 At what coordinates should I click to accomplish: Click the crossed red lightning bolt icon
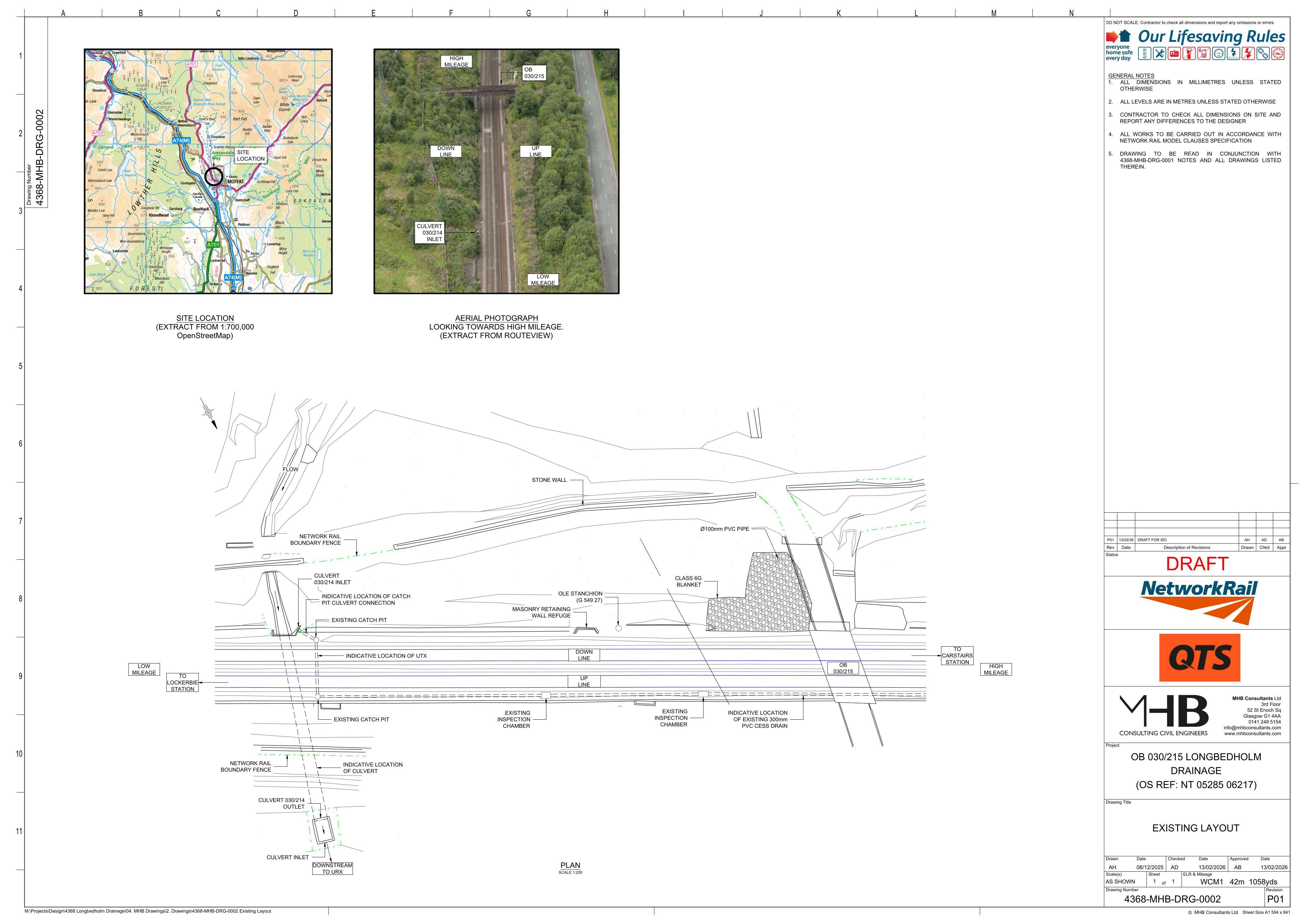(x=1248, y=53)
